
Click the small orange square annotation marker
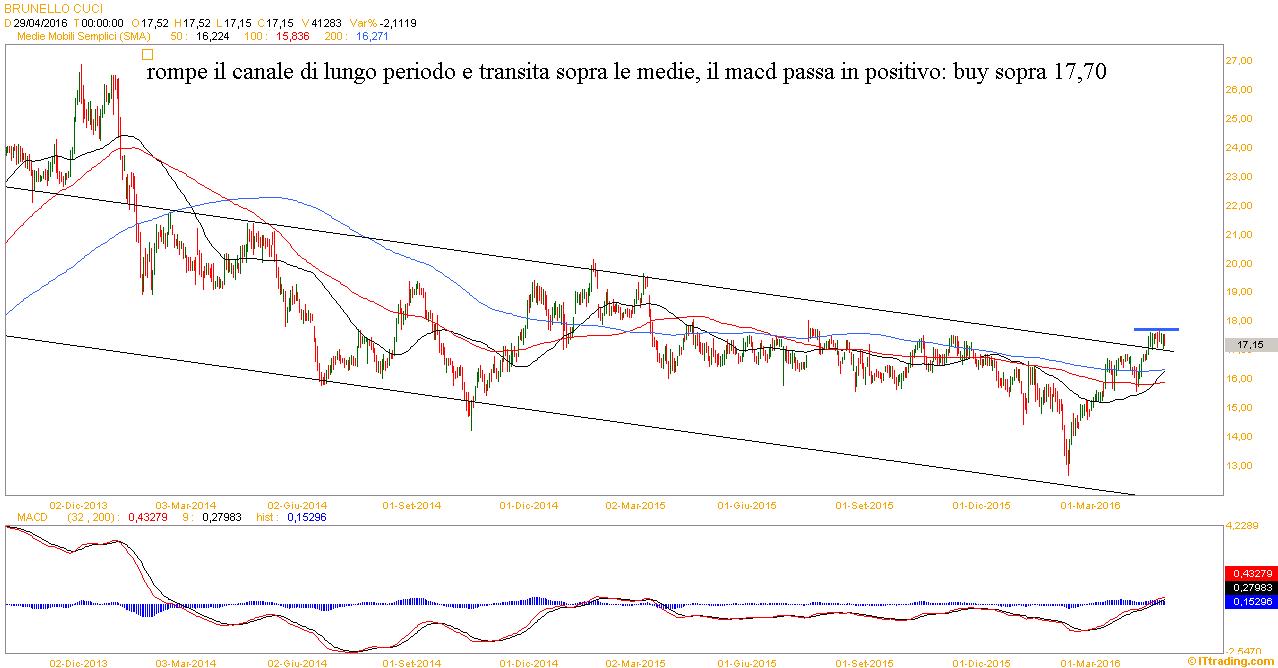[148, 55]
